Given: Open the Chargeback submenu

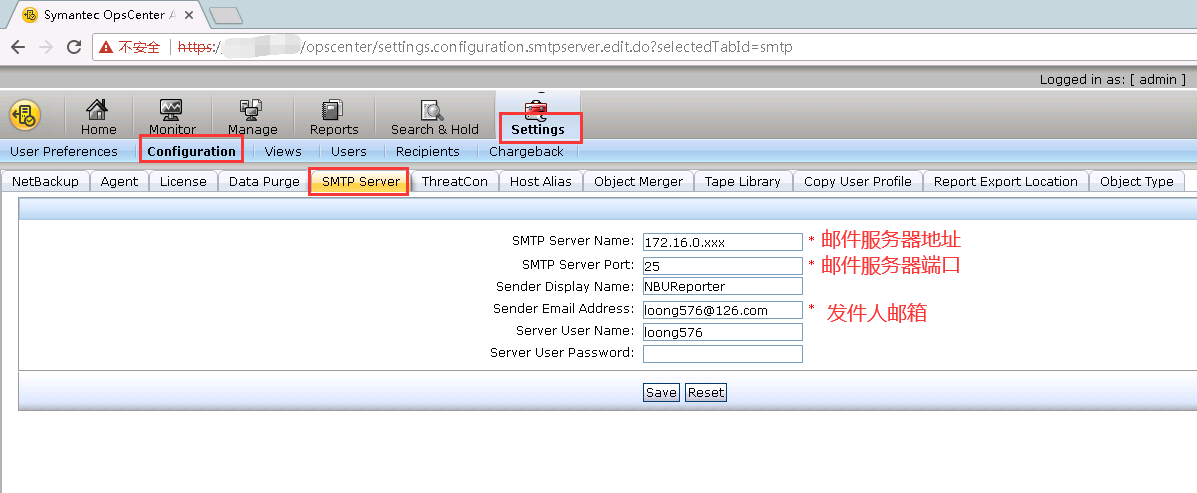Looking at the screenshot, I should click(x=527, y=151).
